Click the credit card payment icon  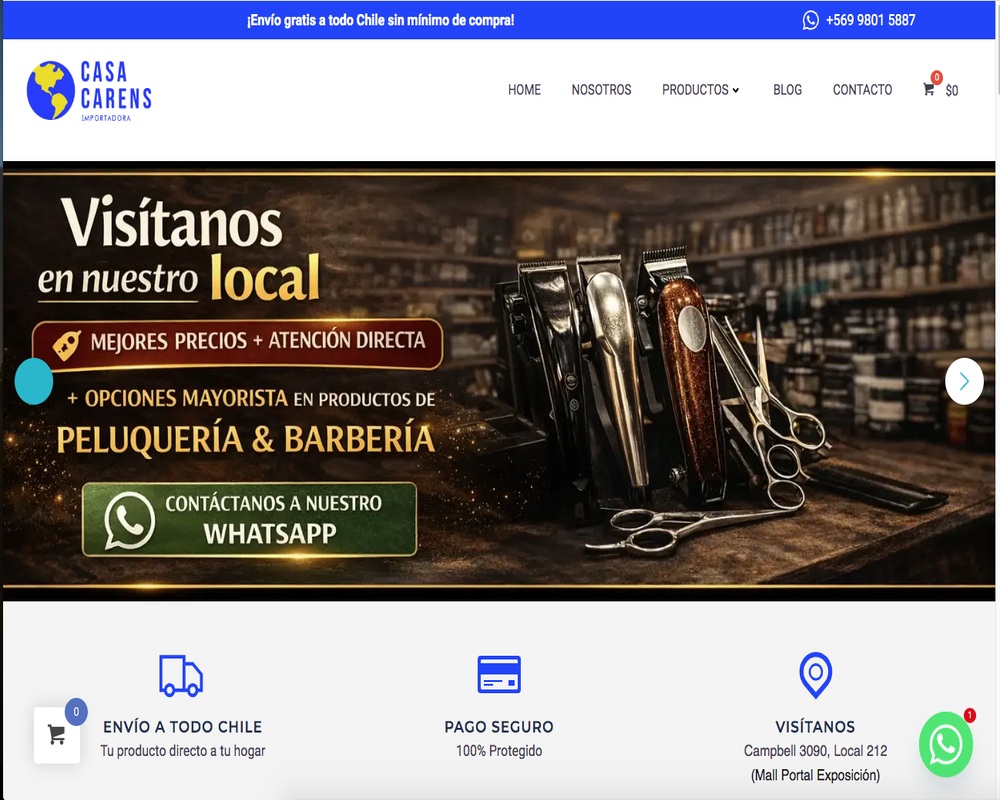tap(499, 674)
